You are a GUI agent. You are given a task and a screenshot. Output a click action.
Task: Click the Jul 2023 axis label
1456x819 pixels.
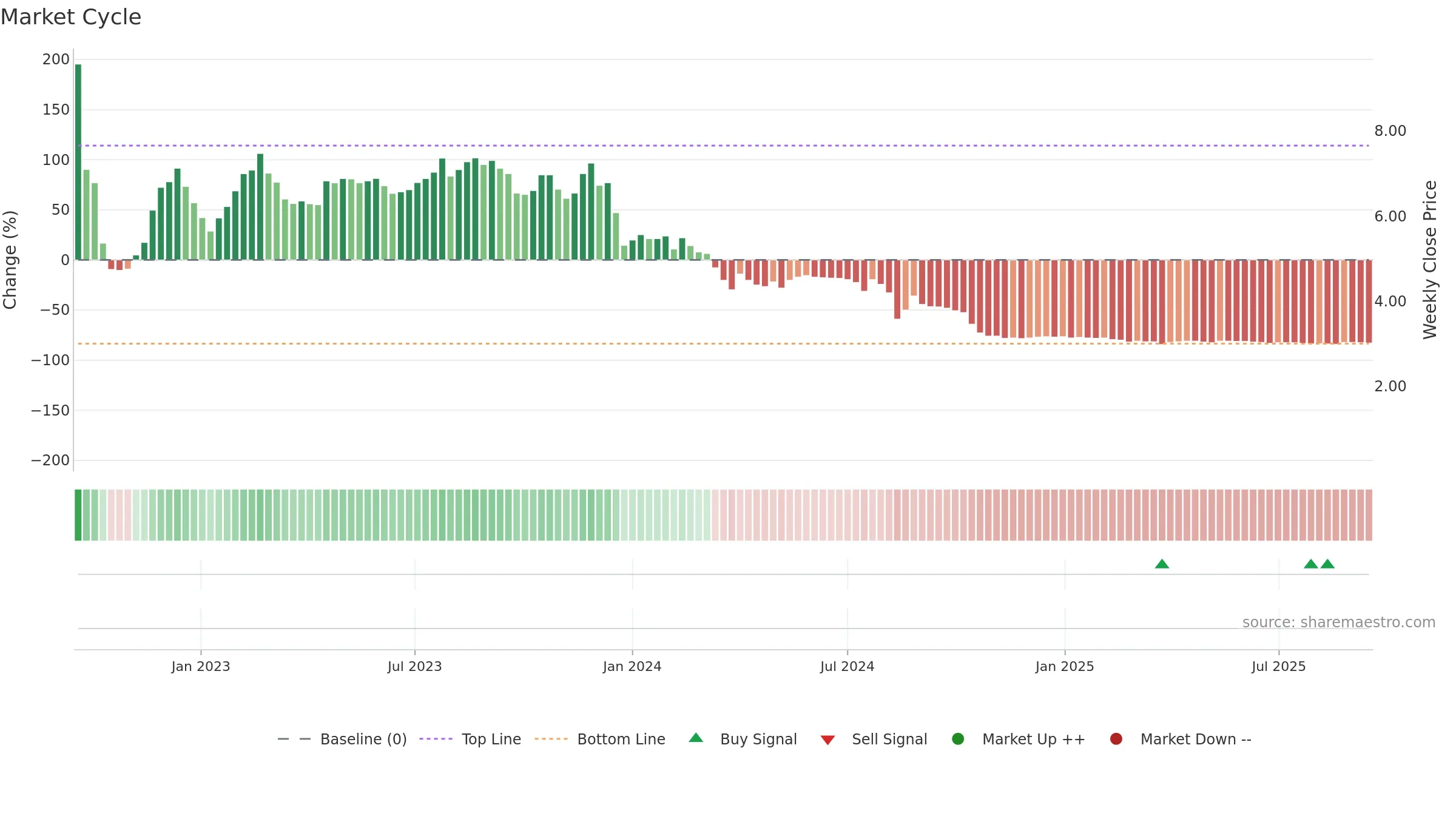415,667
